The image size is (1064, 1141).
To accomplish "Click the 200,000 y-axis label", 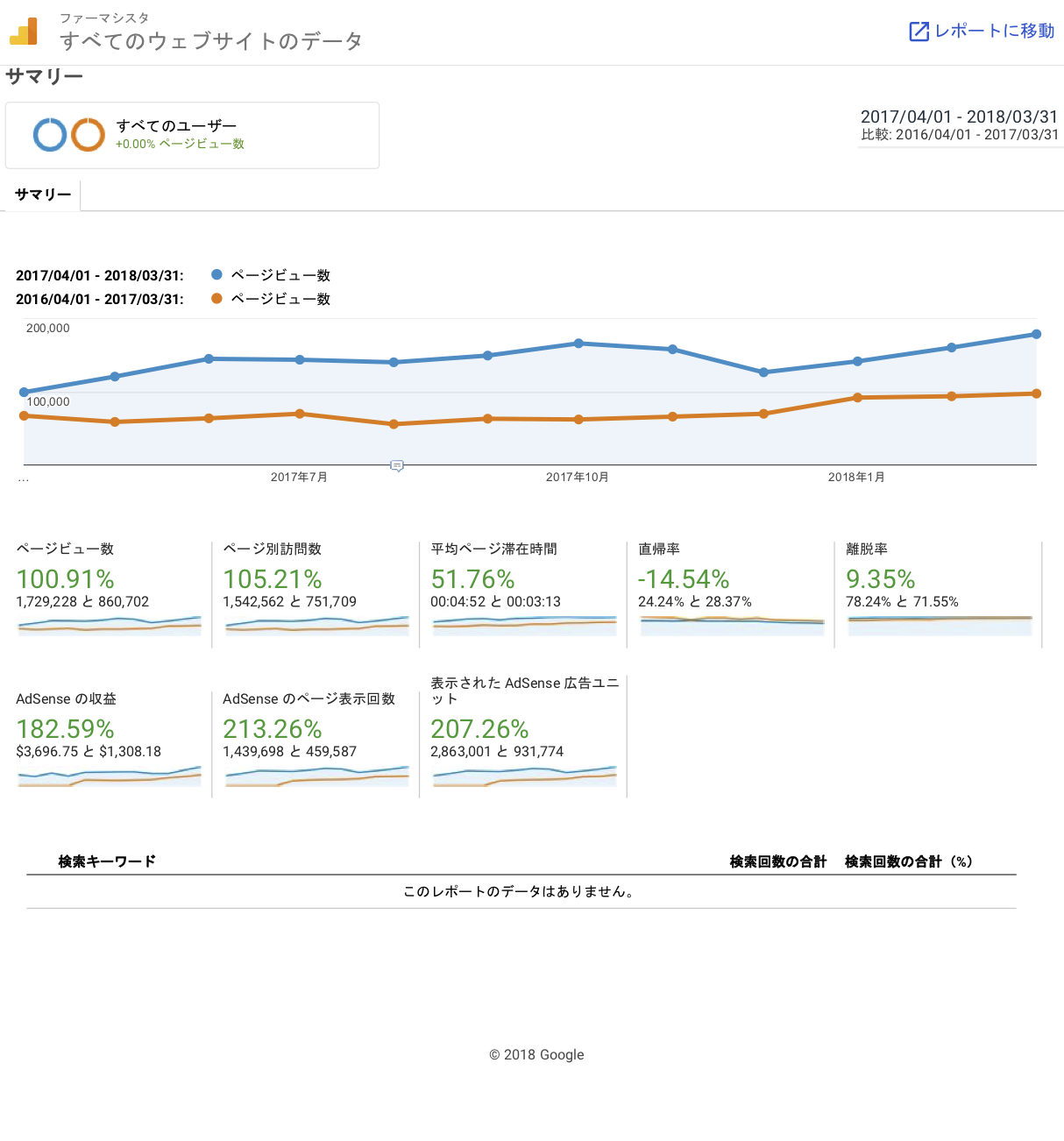I will pyautogui.click(x=48, y=328).
